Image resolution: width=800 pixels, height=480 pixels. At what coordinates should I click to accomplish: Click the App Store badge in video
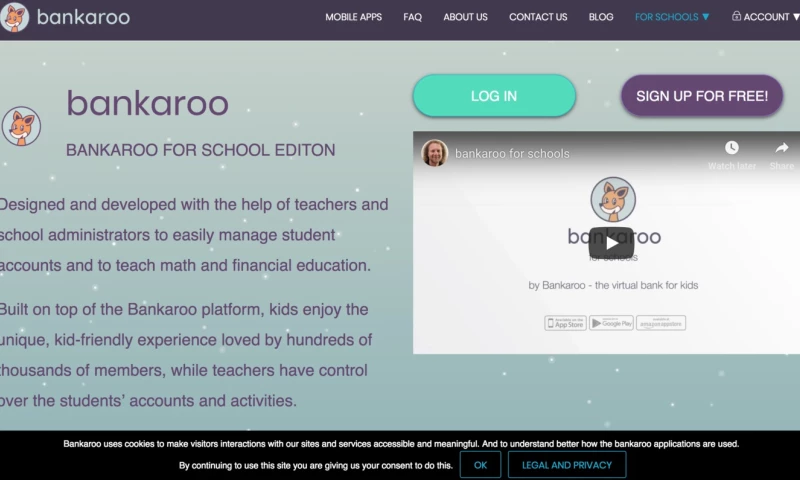click(565, 323)
